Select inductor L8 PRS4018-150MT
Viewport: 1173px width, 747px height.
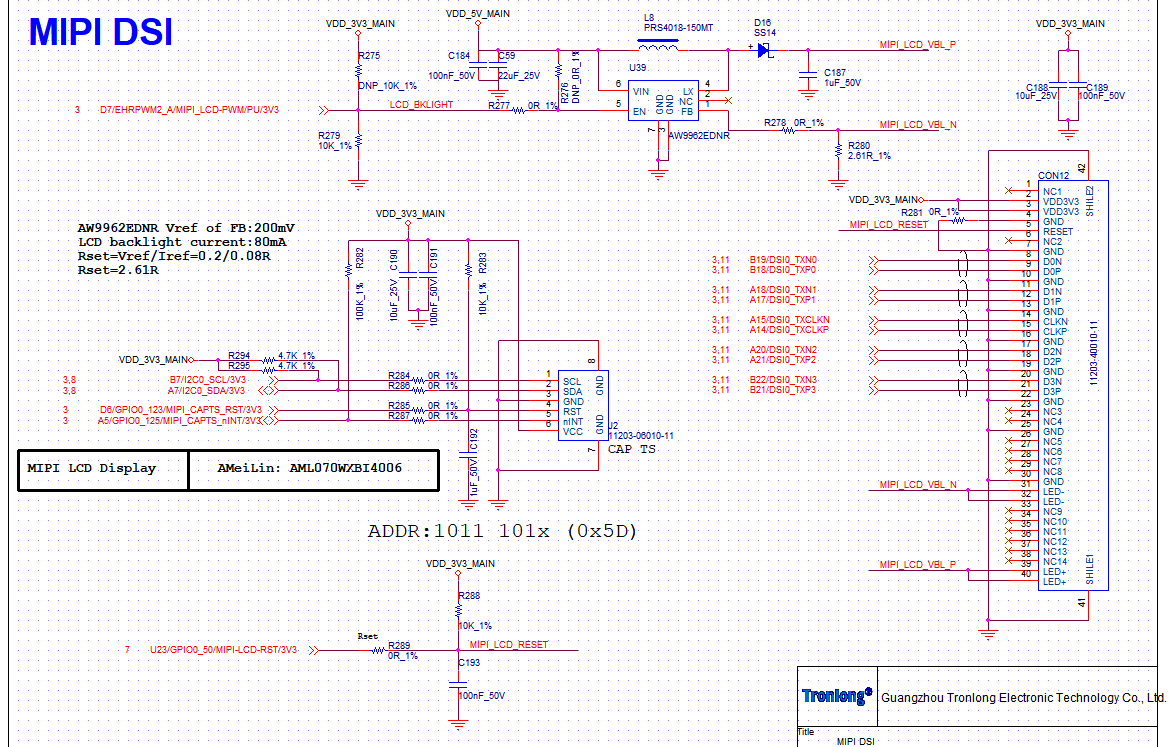coord(658,47)
